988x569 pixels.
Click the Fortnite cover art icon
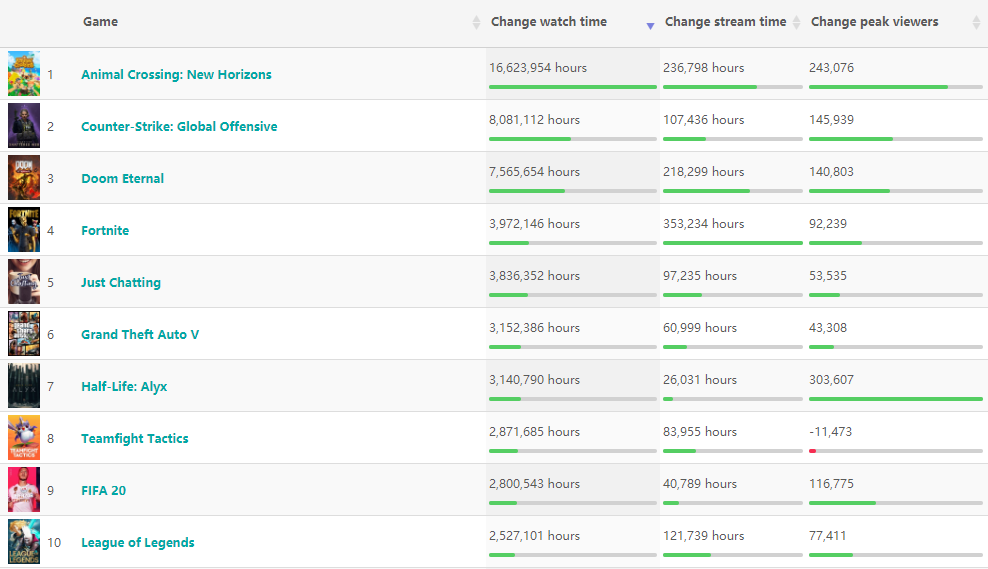pos(24,230)
